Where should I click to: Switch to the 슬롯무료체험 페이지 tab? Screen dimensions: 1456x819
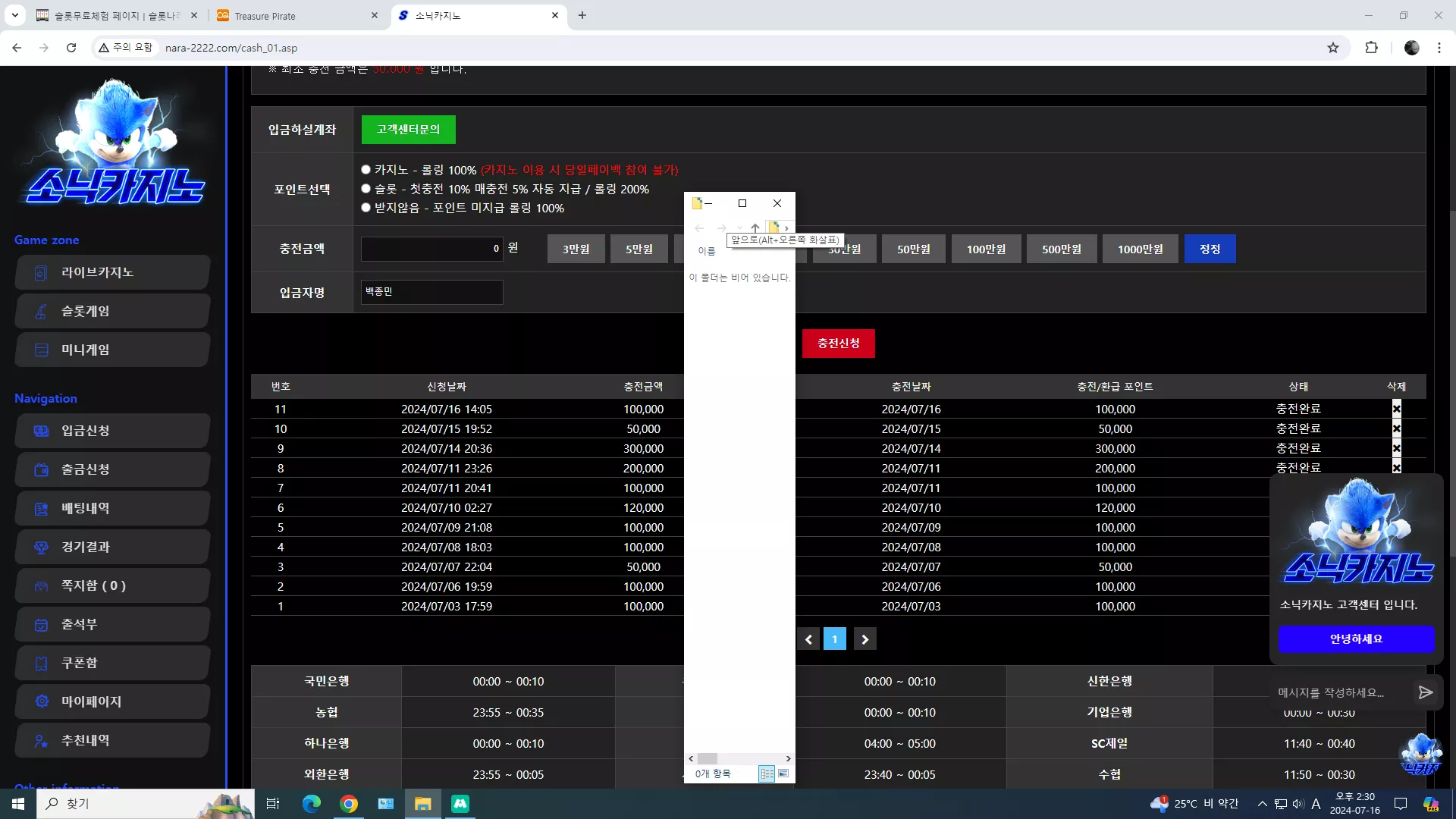click(118, 16)
